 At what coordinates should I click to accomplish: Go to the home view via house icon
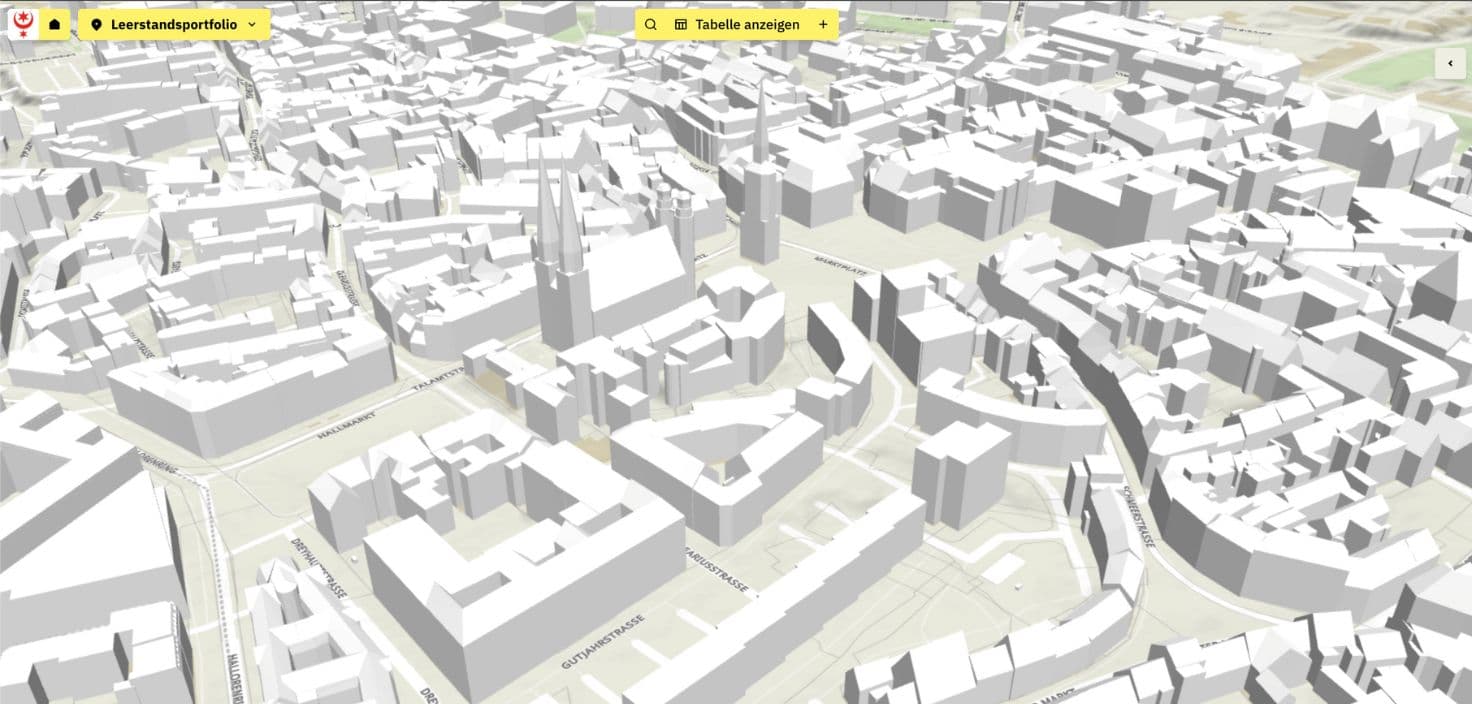[x=54, y=24]
